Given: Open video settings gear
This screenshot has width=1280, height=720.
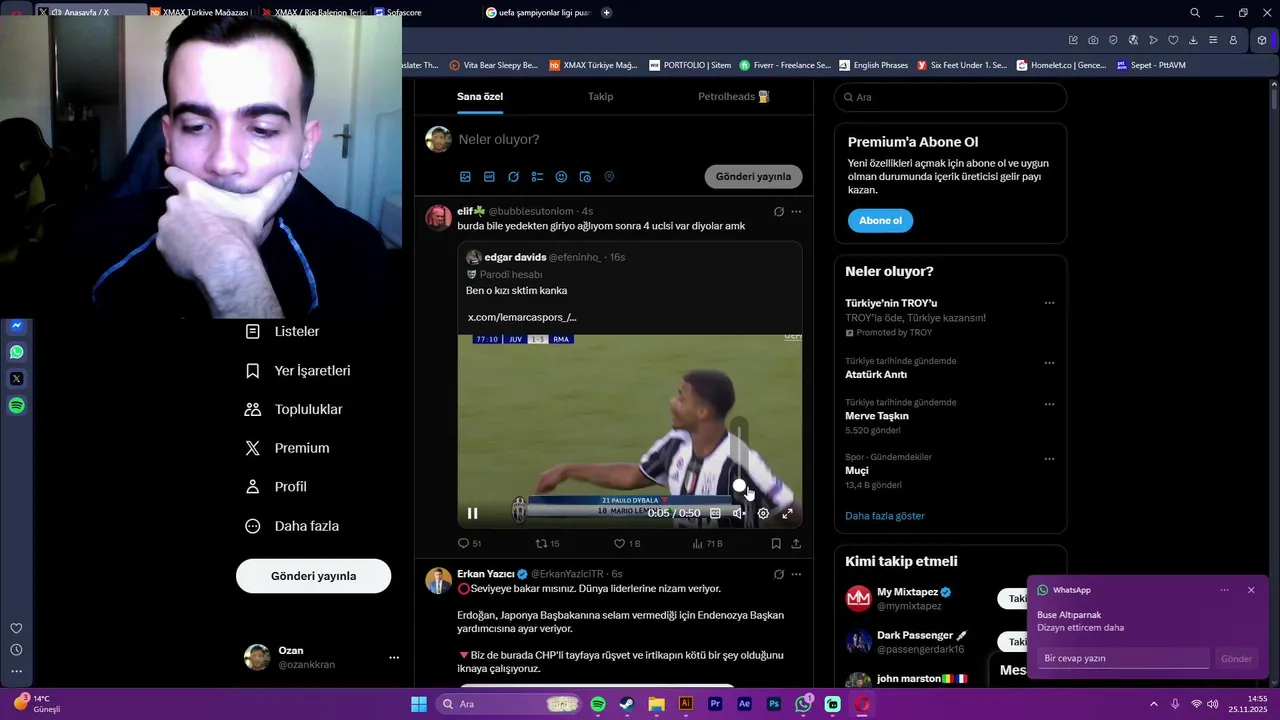Looking at the screenshot, I should tap(763, 513).
